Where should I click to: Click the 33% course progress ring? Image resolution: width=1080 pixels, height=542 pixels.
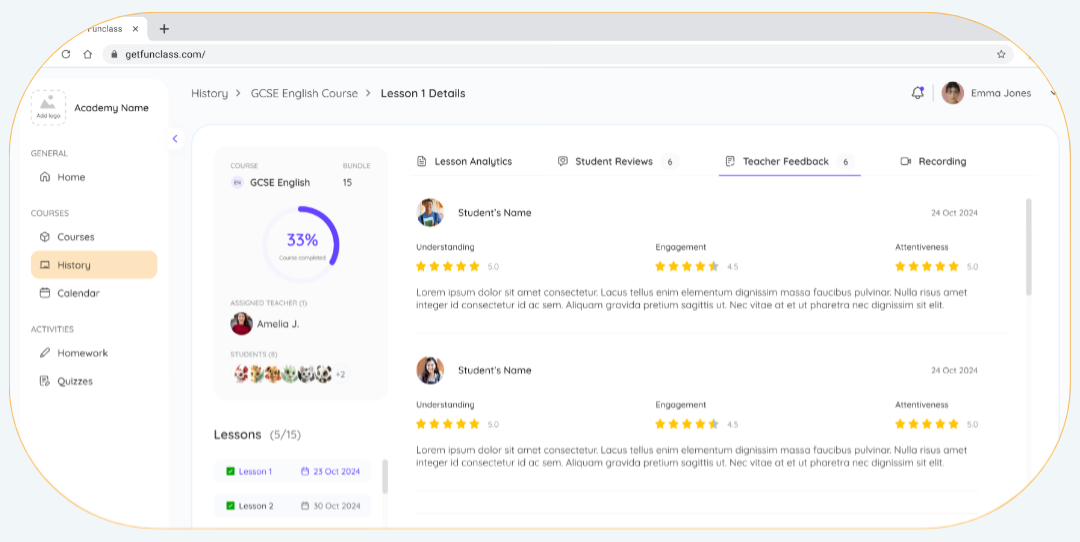(x=302, y=244)
